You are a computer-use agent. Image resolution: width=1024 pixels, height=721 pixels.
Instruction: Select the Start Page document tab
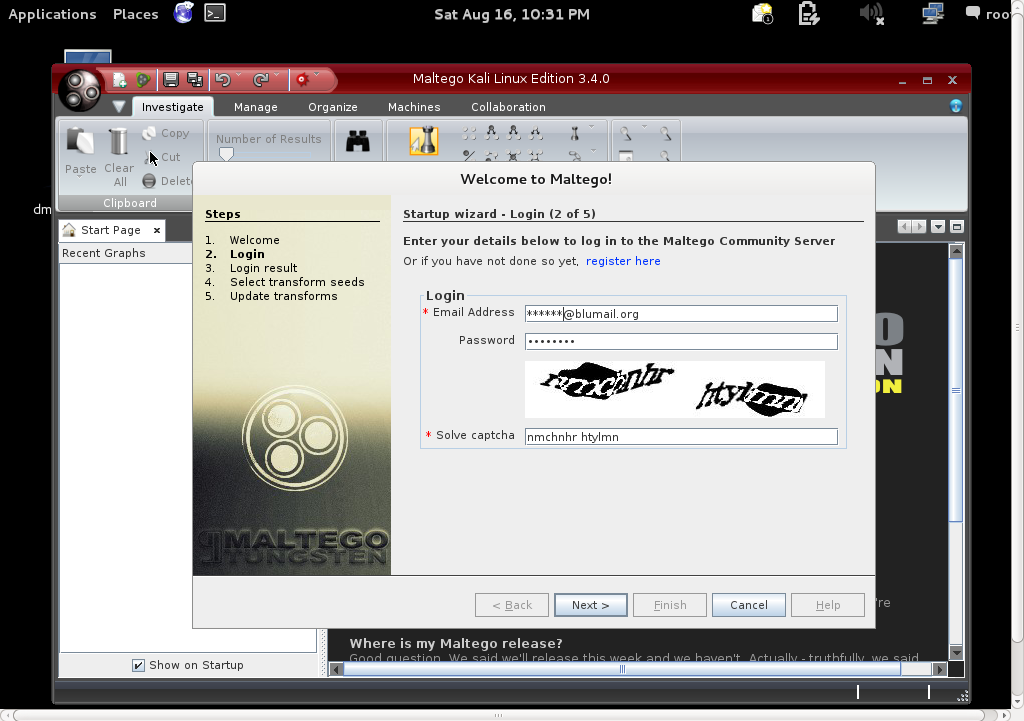point(110,230)
